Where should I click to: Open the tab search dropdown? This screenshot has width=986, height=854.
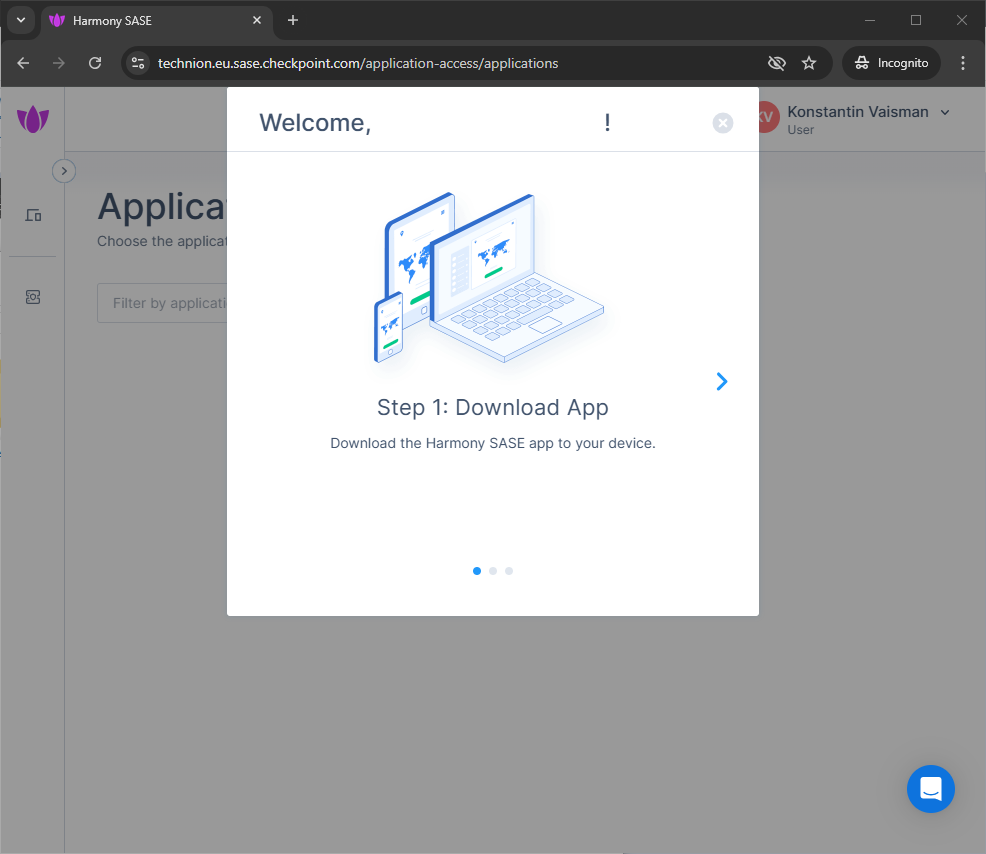21,20
